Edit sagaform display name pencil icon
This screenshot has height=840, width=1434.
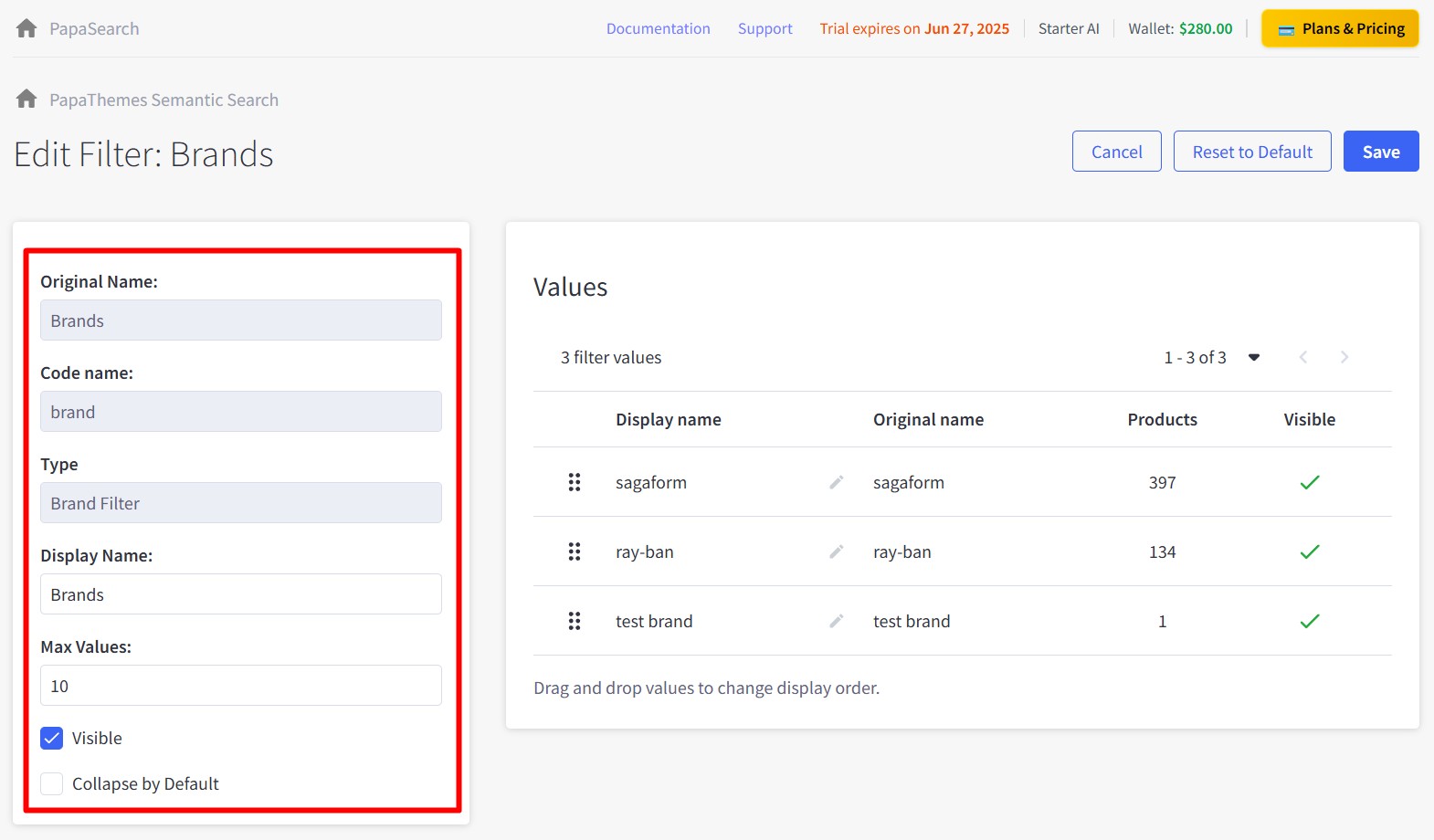836,482
